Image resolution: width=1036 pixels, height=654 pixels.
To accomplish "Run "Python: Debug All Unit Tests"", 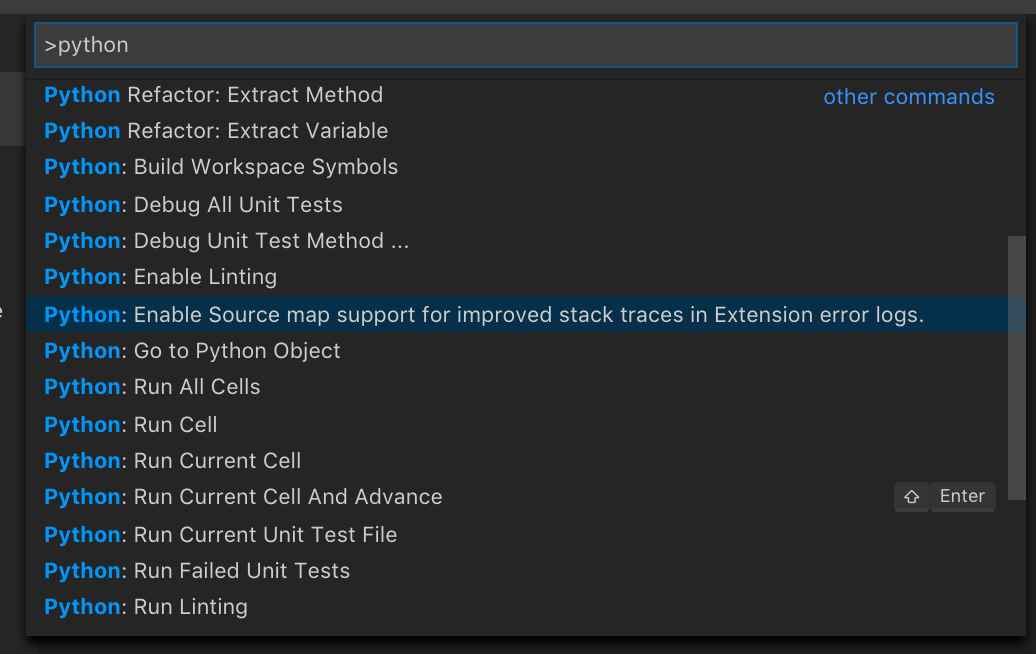I will pos(193,204).
